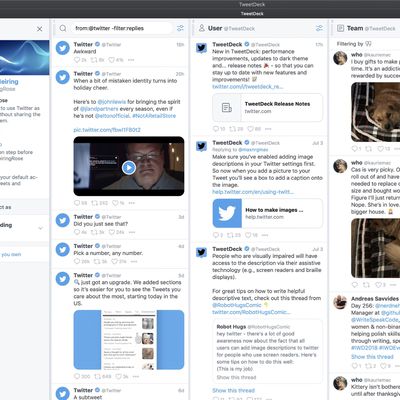Open column settings for the User column
The width and height of the screenshot is (400, 400).
(319, 28)
